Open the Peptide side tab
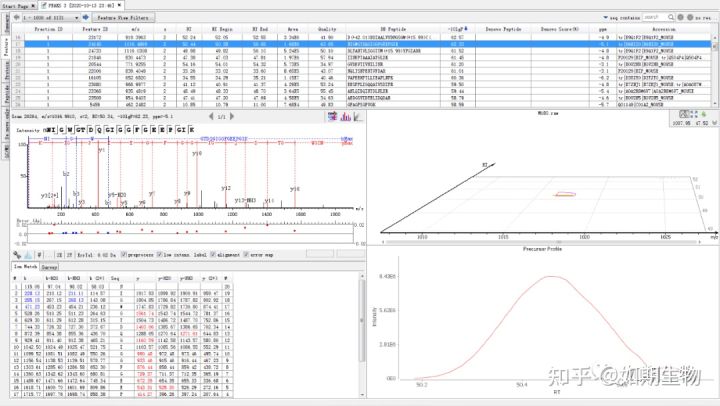720x406 pixels. (6, 93)
